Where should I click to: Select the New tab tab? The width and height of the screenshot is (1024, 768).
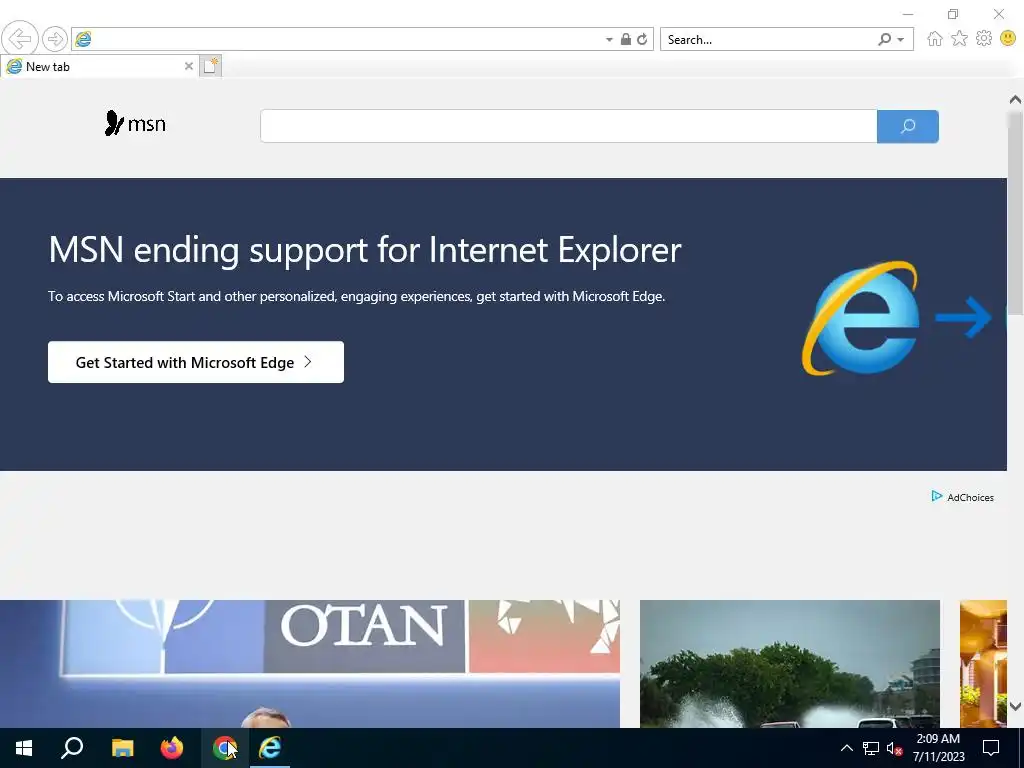(x=99, y=67)
